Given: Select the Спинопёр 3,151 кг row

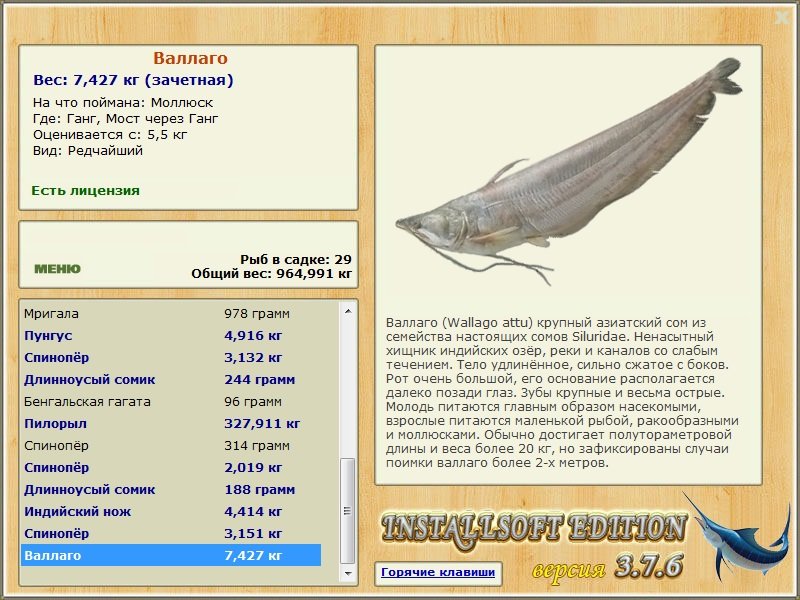Looking at the screenshot, I should tap(171, 533).
